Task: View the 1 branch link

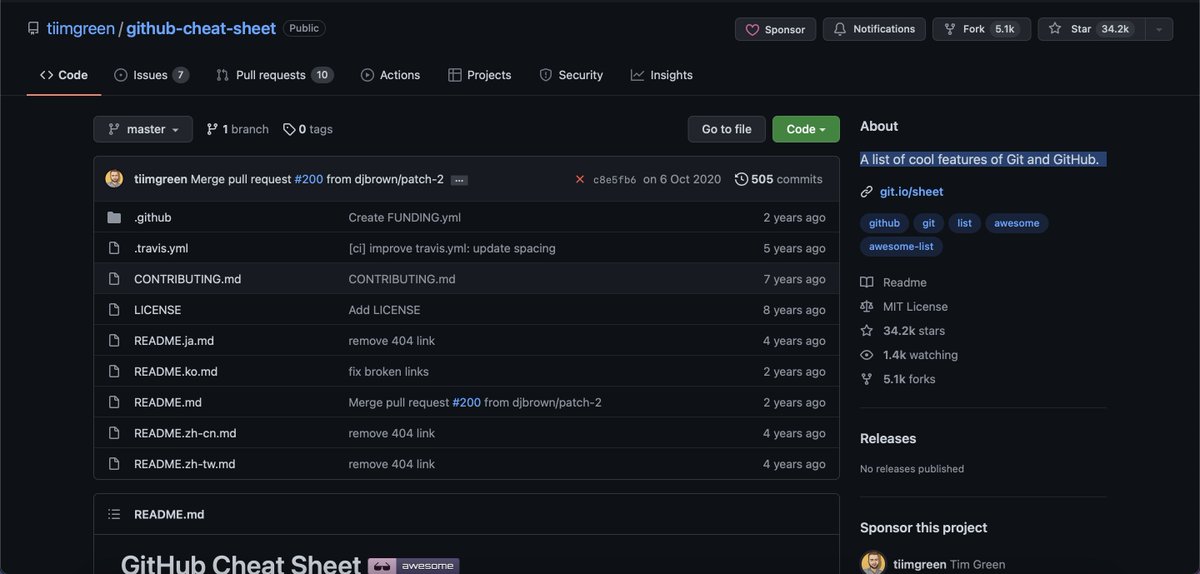Action: [x=237, y=129]
